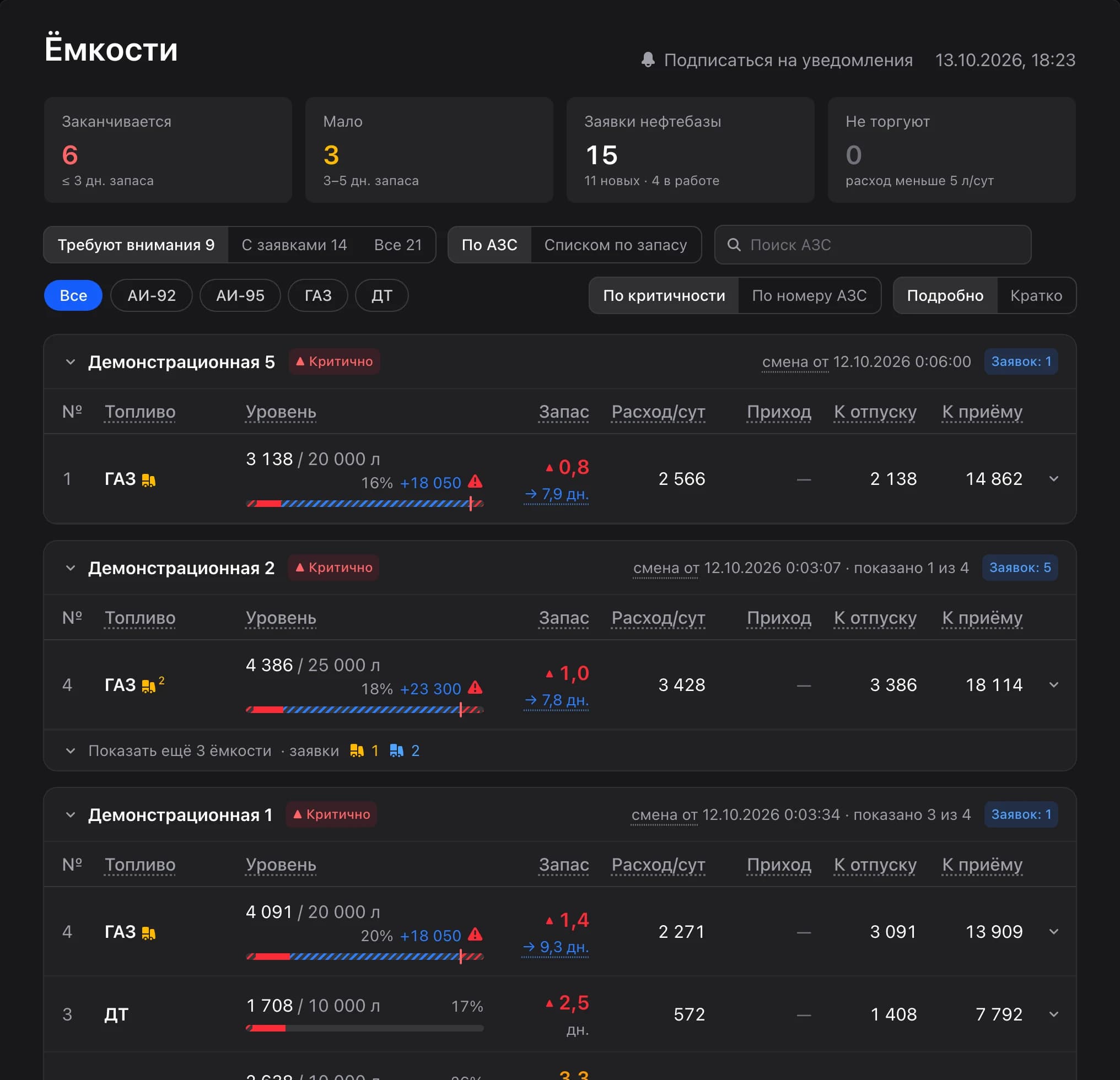The width and height of the screenshot is (1120, 1080).
Task: Expand details of ДТ row with 7 792
Action: pos(1054,1014)
